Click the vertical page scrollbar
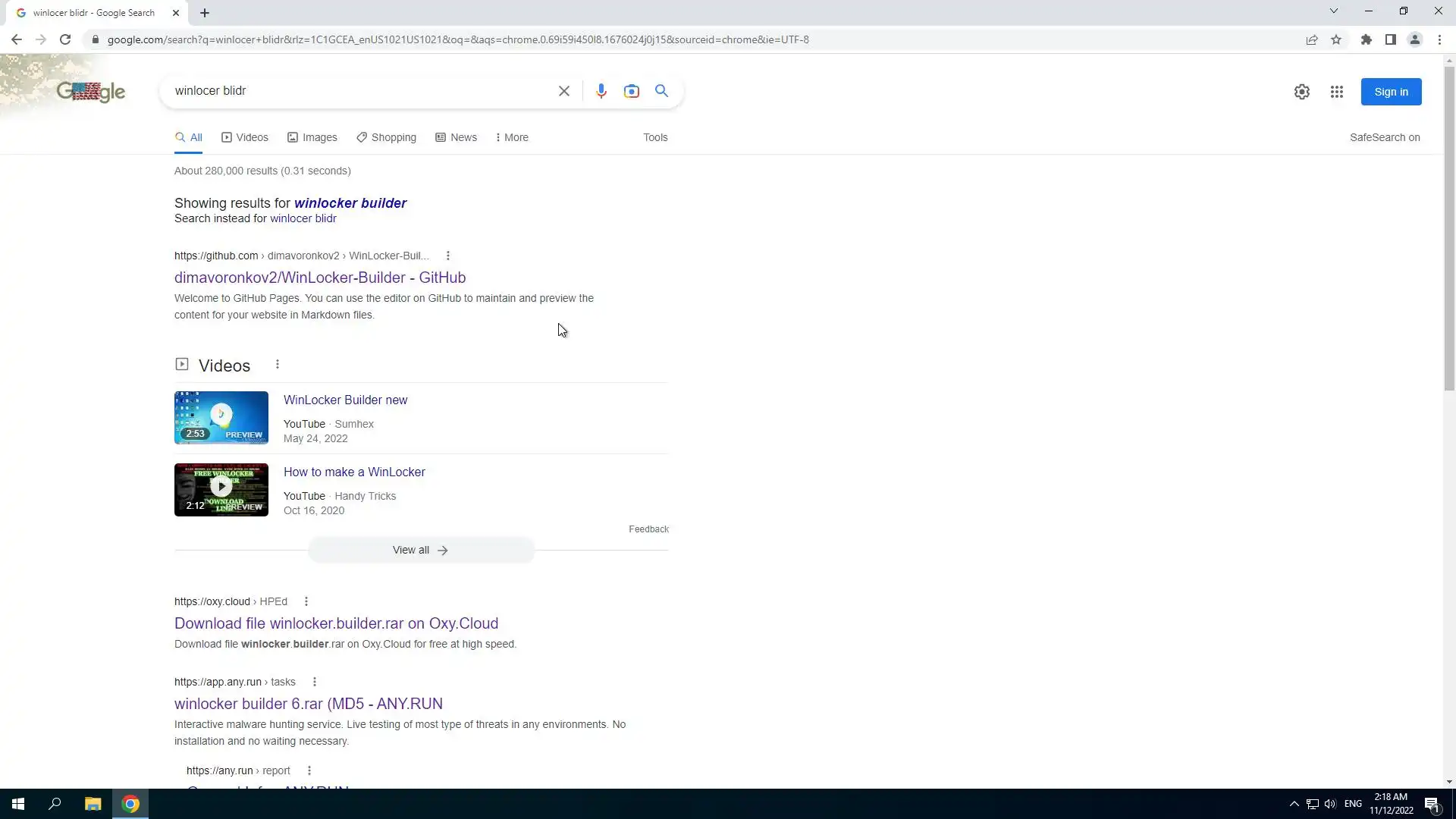The height and width of the screenshot is (819, 1456). (x=1448, y=227)
